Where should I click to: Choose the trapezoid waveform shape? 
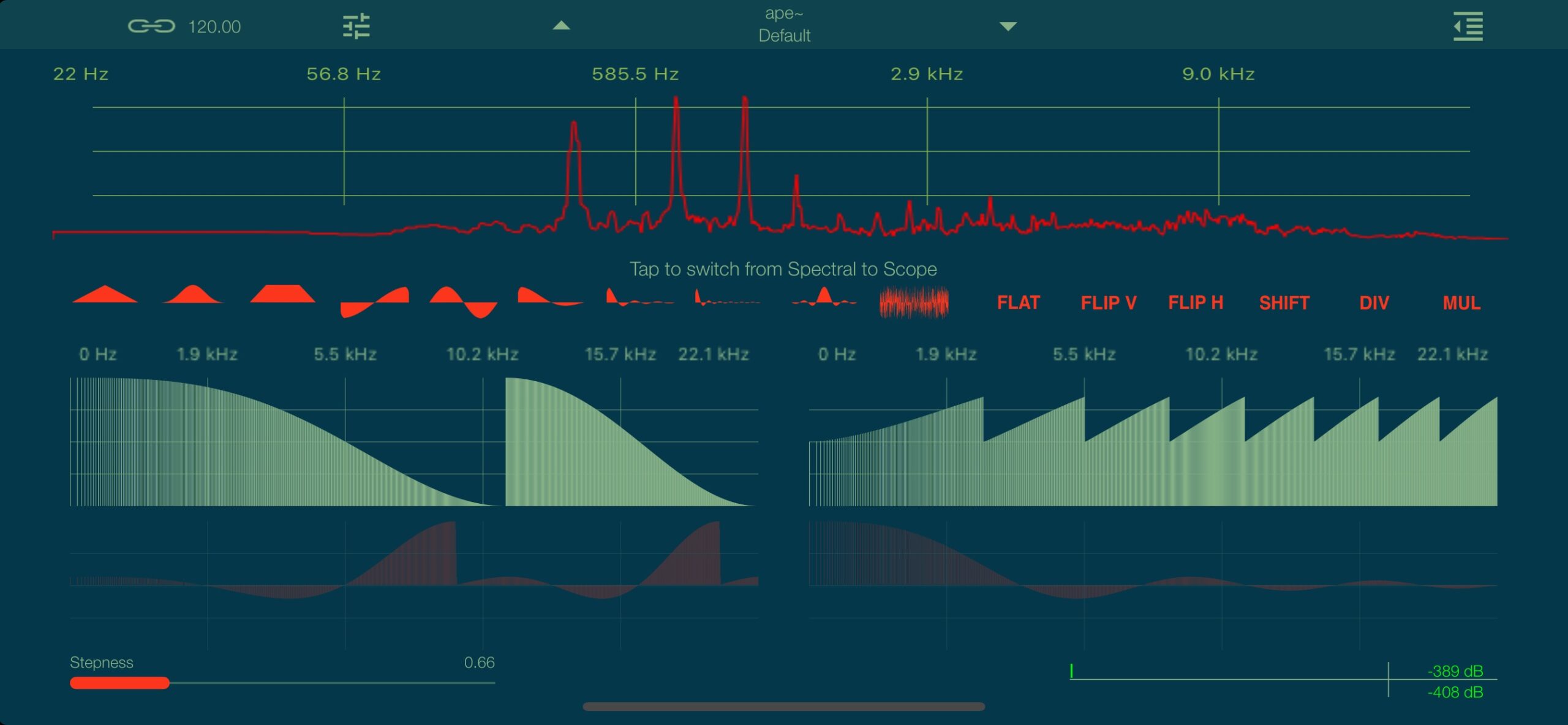coord(282,294)
